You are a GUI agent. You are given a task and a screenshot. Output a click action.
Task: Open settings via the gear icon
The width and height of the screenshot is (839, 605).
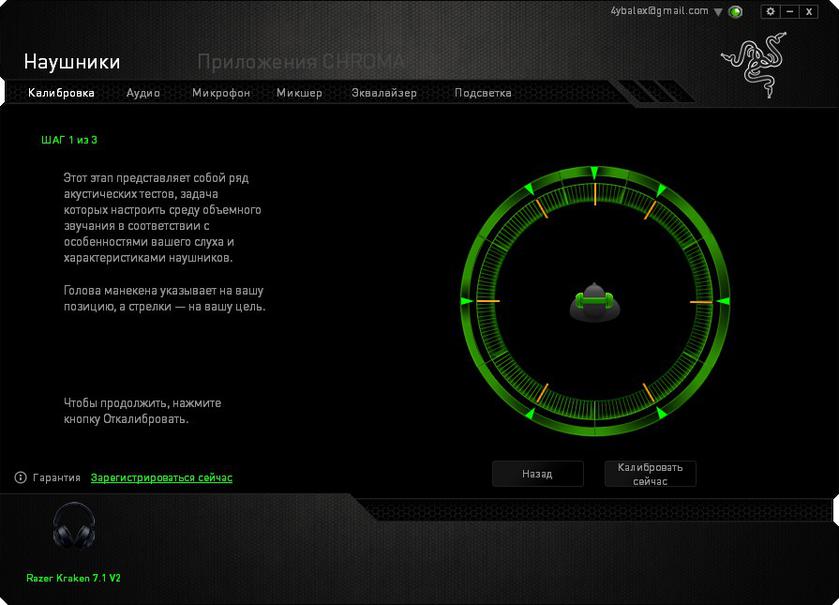tap(770, 11)
